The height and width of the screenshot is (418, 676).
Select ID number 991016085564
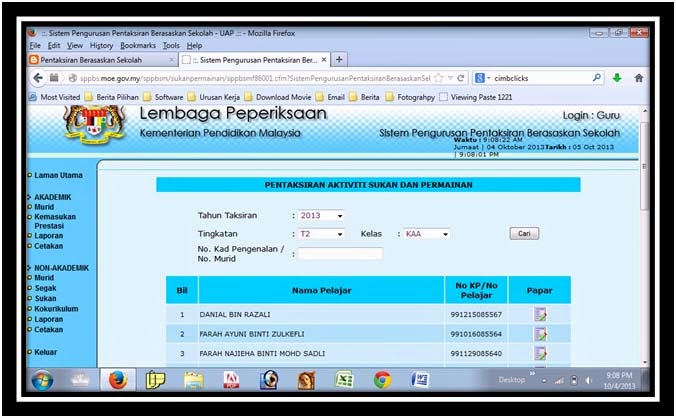pos(476,334)
